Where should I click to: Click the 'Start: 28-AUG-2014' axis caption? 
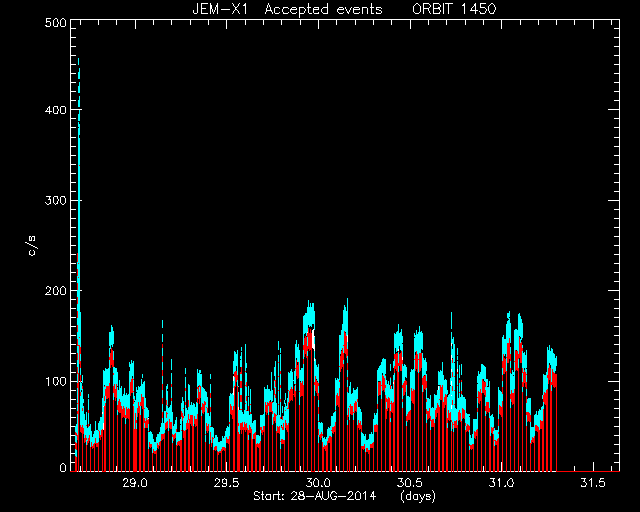(314, 496)
